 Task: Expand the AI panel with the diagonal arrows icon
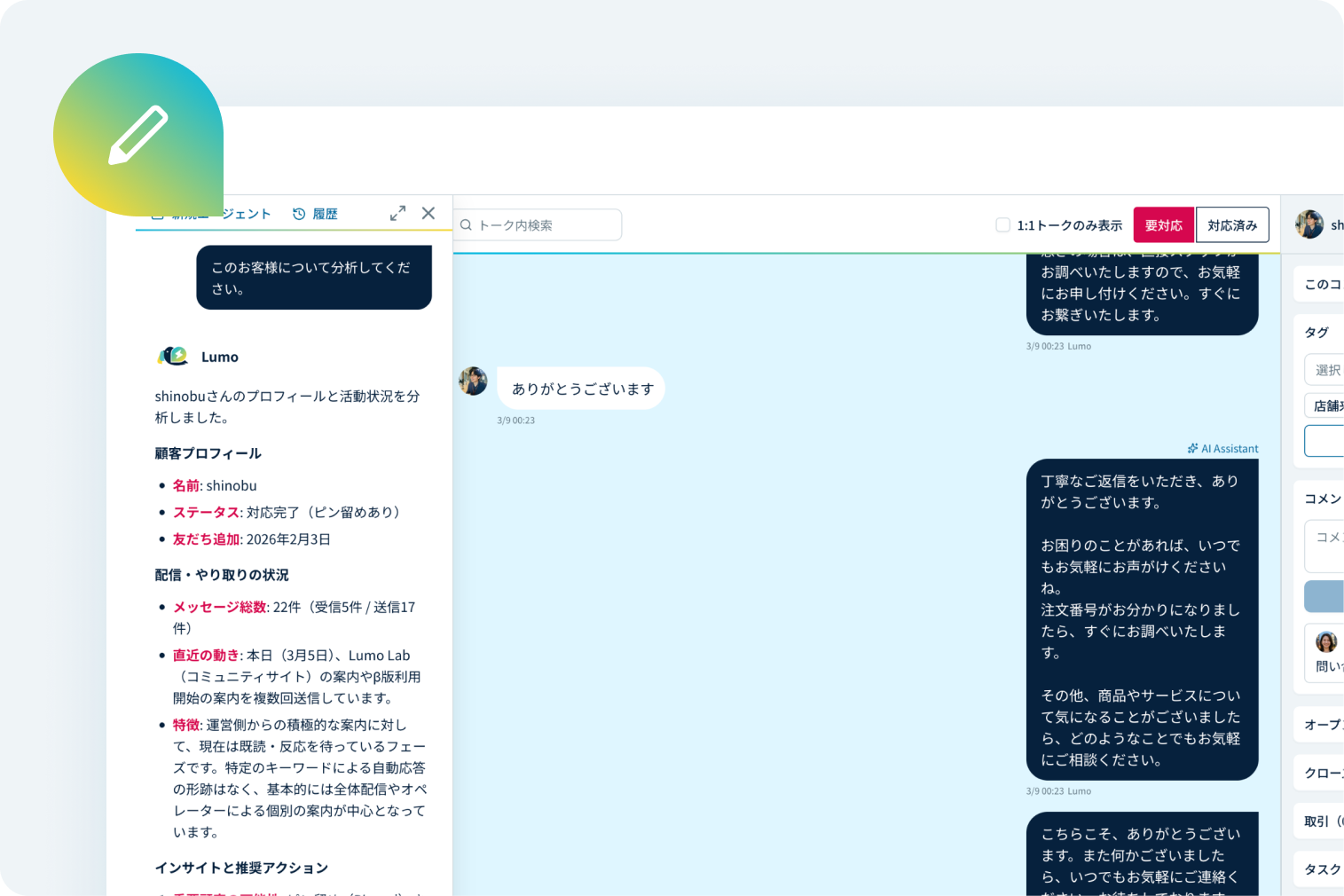click(x=397, y=213)
